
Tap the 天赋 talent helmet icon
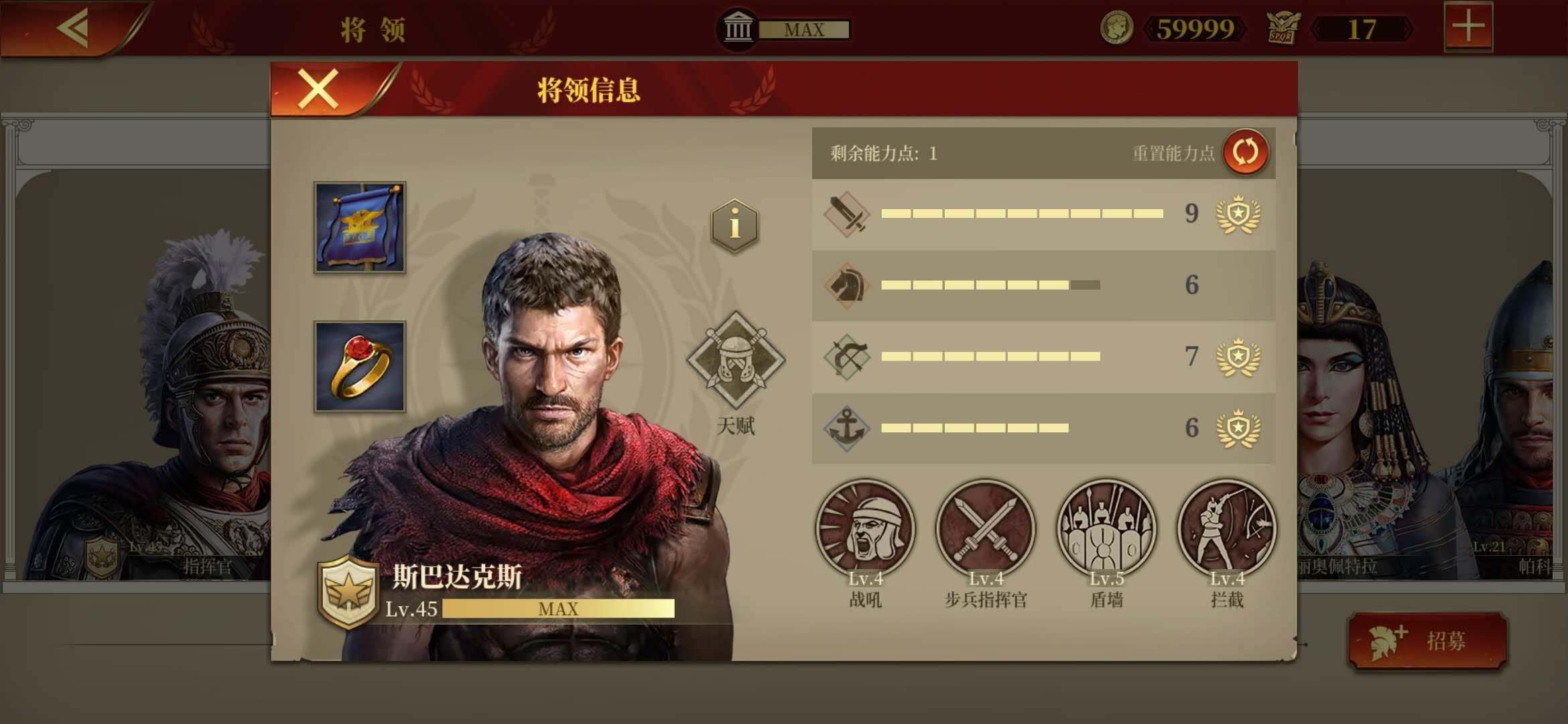click(736, 360)
